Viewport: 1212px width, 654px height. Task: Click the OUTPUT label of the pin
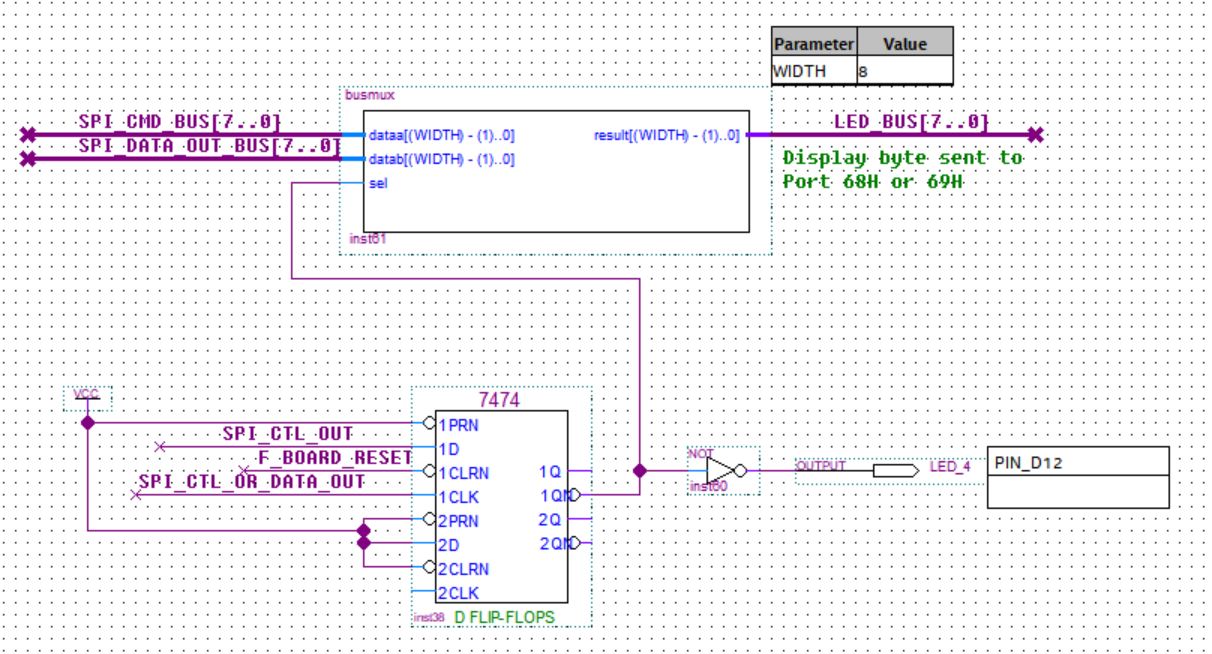[821, 466]
